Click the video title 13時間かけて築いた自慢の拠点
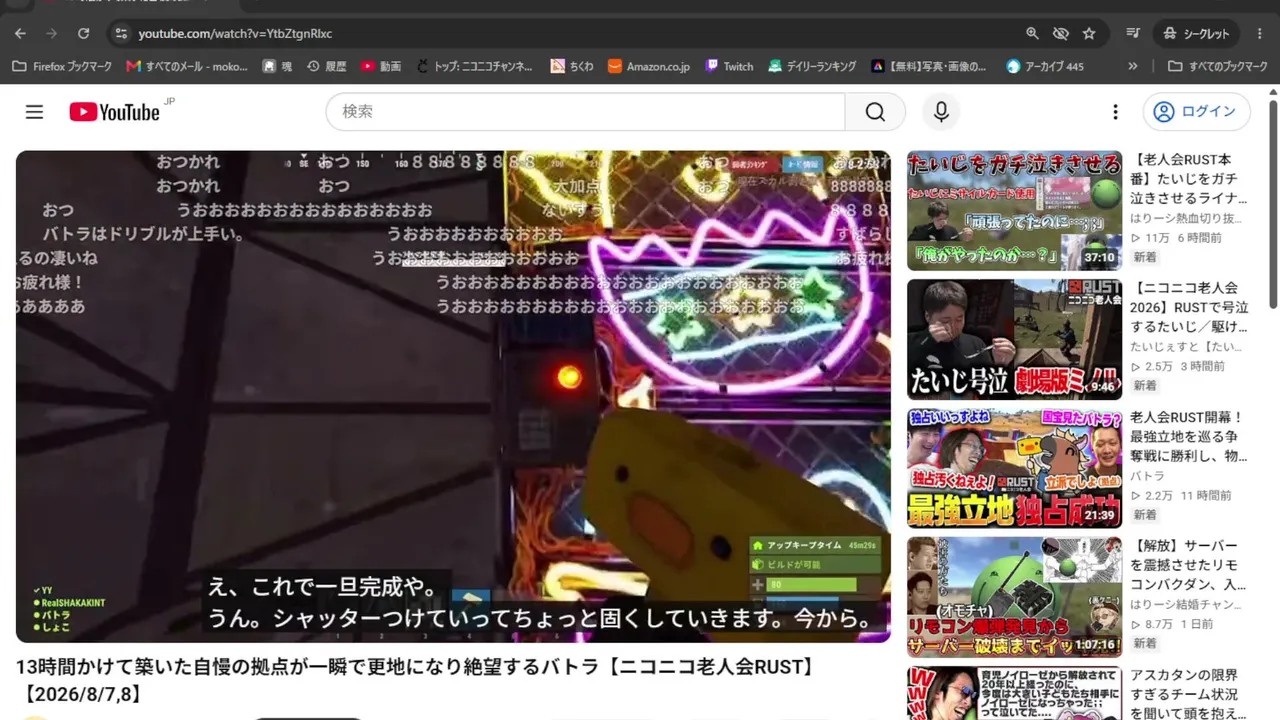The width and height of the screenshot is (1280, 720). coord(415,679)
